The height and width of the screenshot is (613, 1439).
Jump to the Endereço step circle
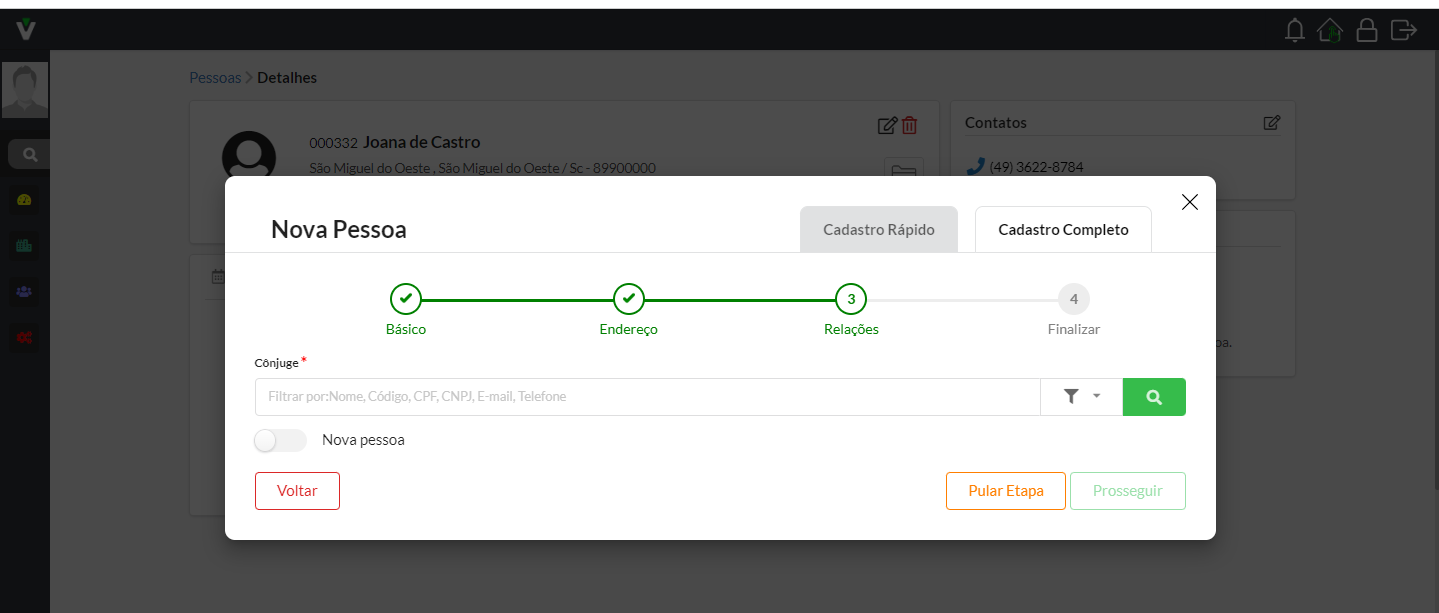tap(628, 298)
